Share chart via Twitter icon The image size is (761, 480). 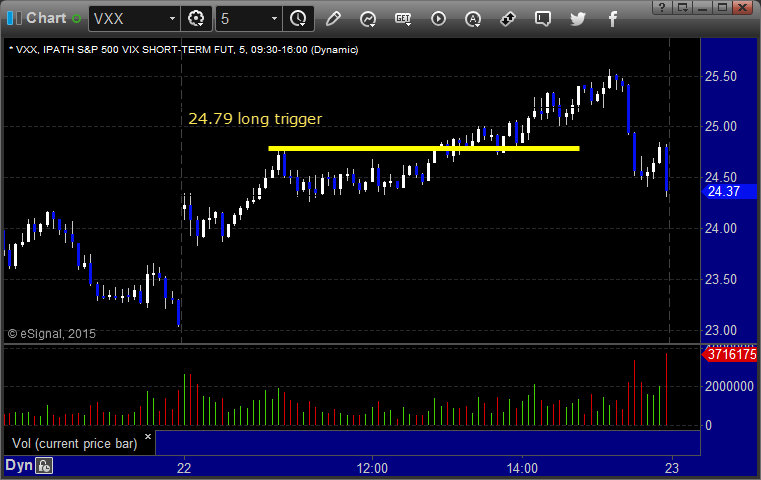click(x=578, y=18)
